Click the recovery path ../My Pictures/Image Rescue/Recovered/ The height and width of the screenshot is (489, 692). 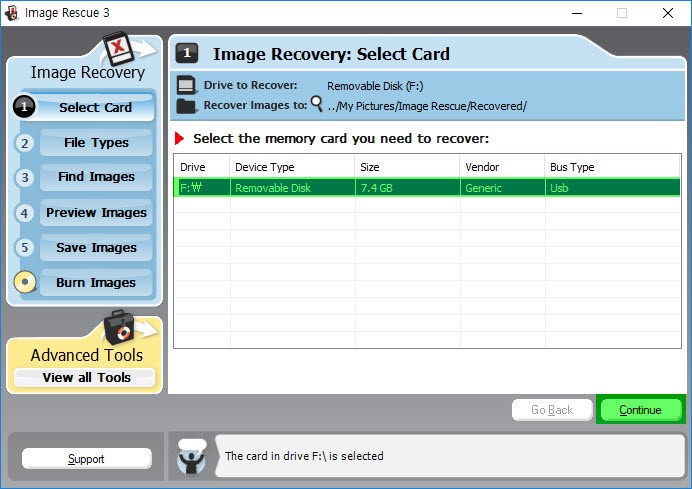427,106
